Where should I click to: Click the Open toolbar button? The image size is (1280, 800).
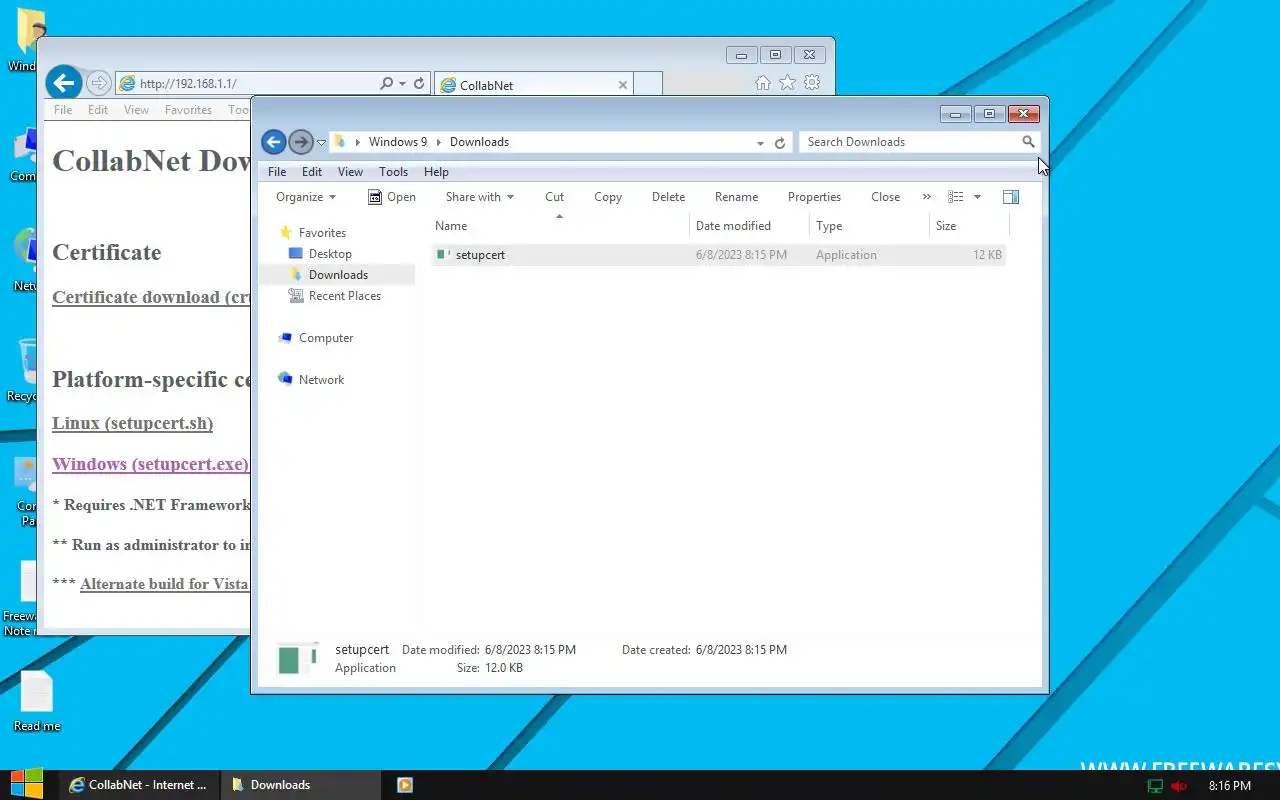(392, 197)
